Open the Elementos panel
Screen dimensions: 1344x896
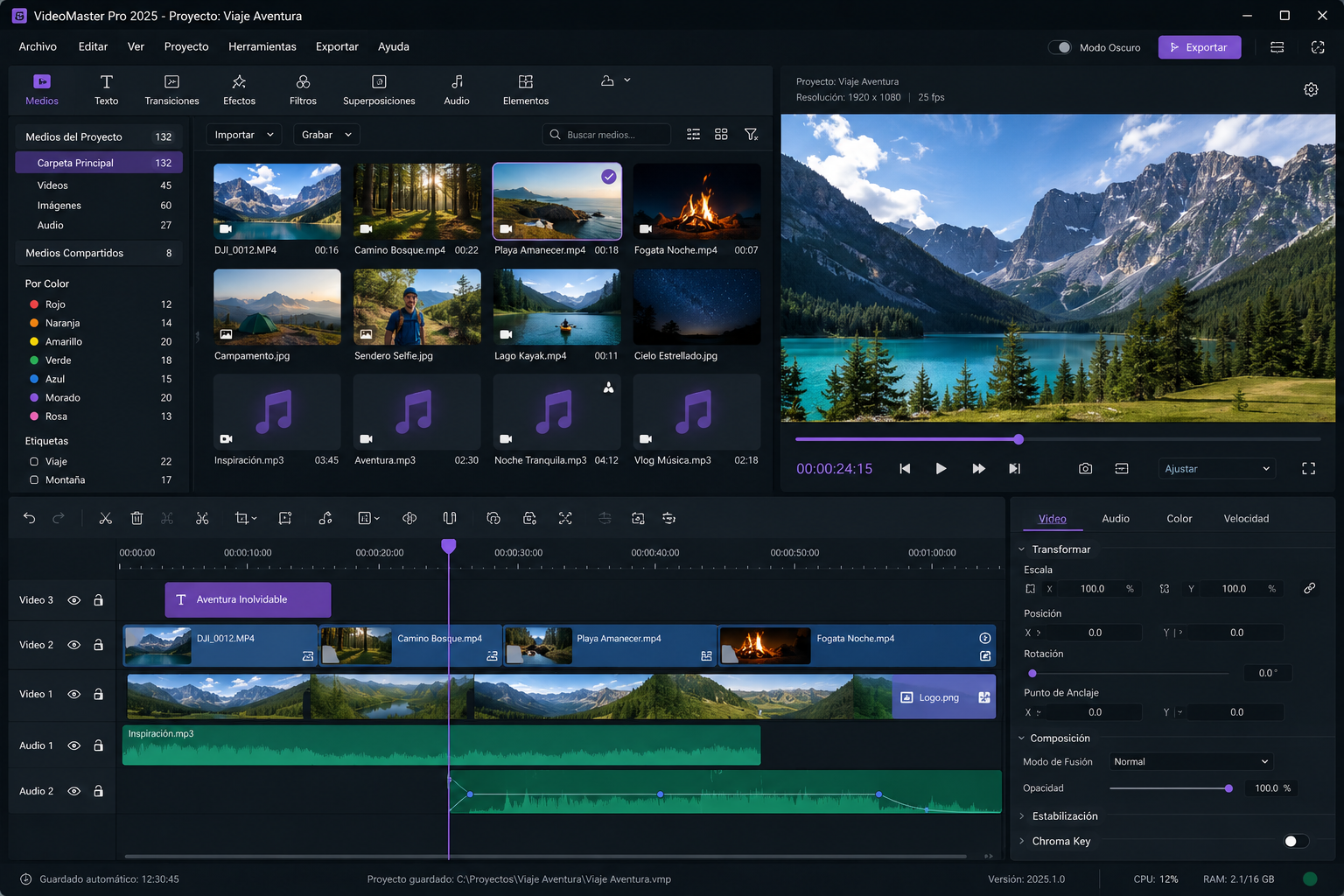coord(526,90)
